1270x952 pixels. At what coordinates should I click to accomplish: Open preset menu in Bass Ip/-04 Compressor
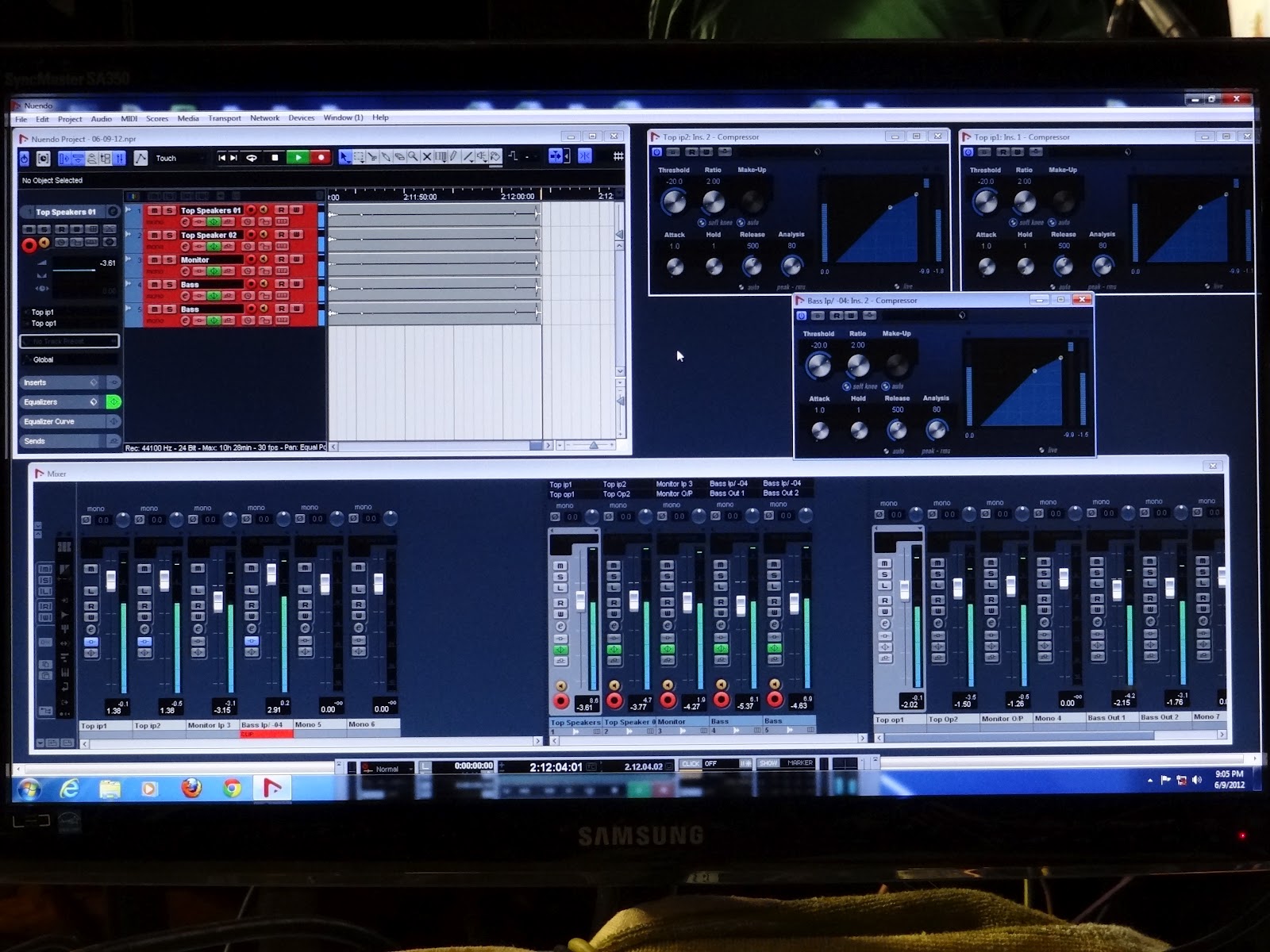[962, 315]
